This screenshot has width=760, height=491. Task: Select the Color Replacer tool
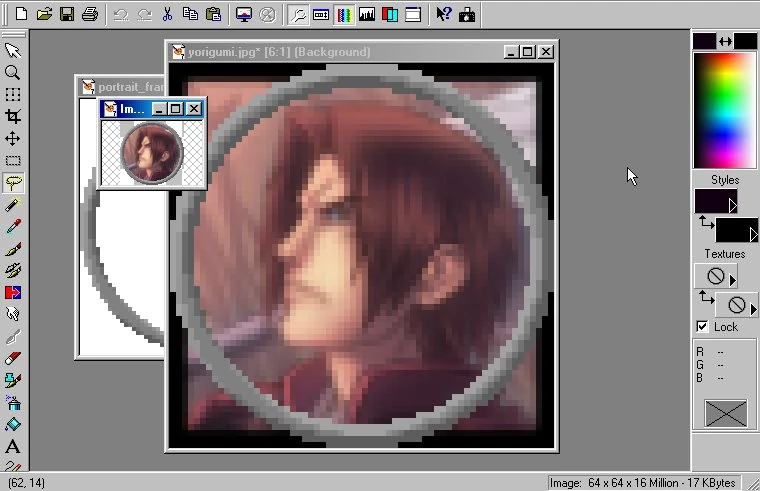13,292
